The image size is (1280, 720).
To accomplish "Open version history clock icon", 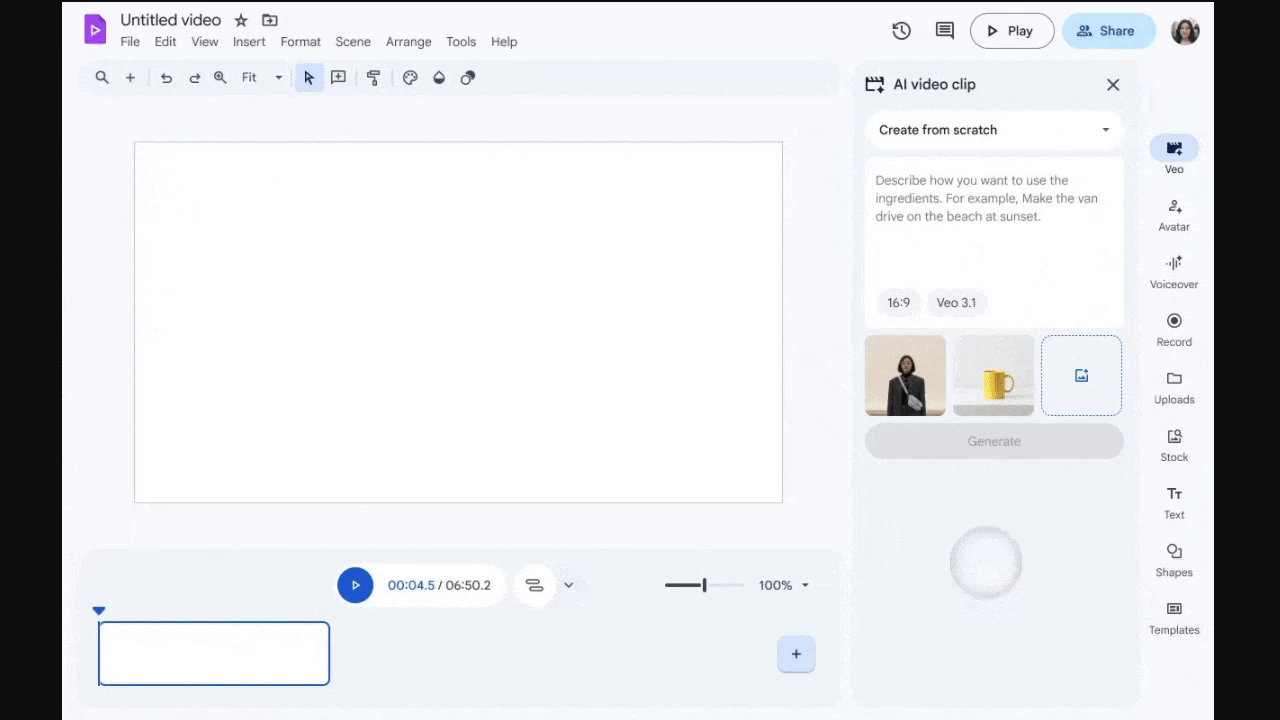I will click(901, 31).
